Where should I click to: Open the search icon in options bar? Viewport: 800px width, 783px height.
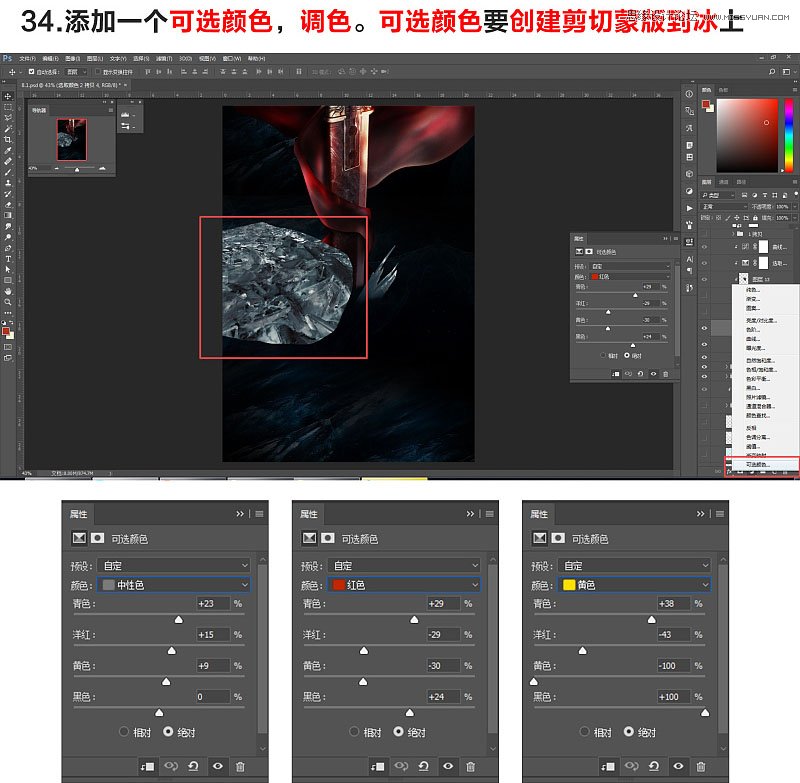772,72
